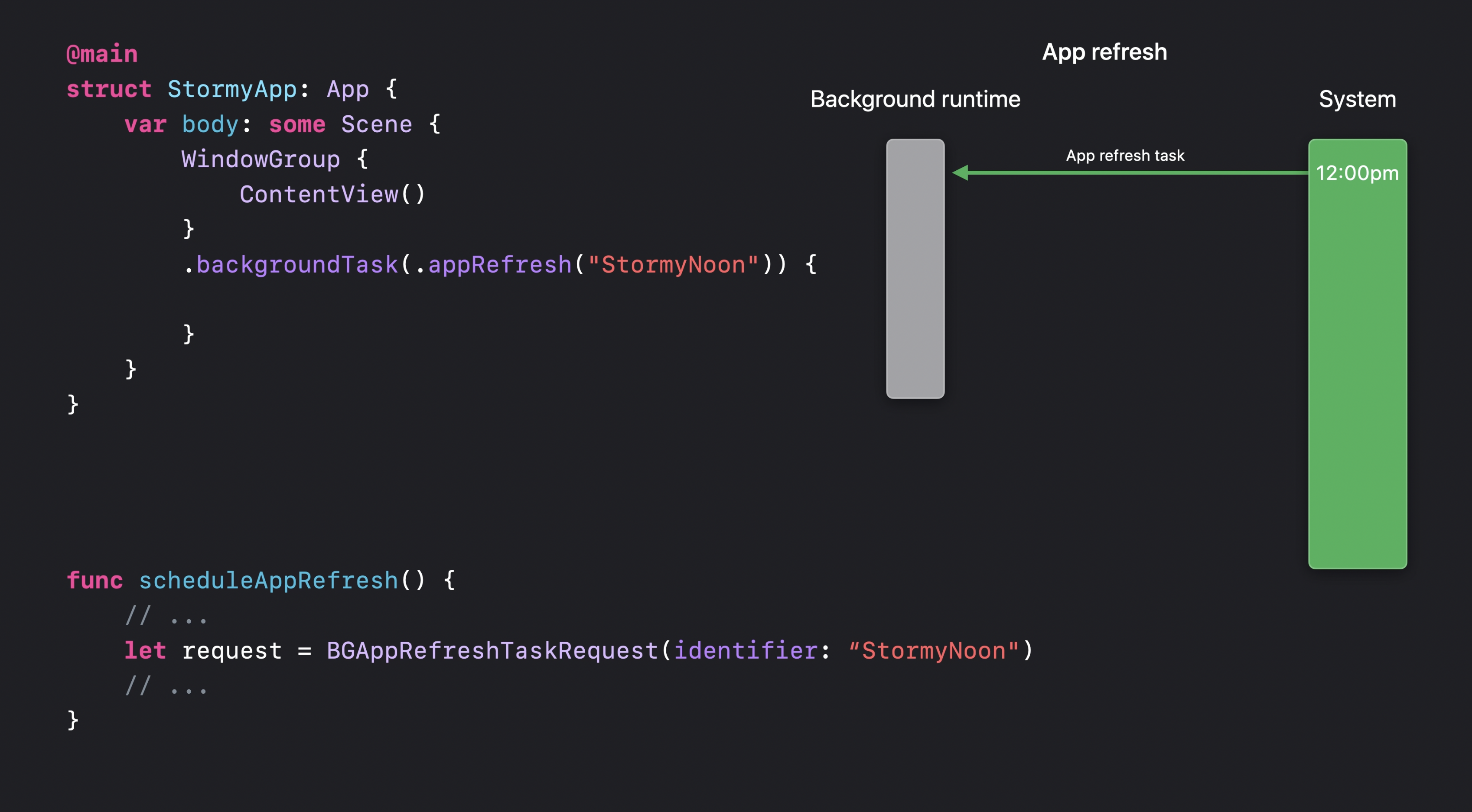
Task: Select the "StormyNoon" string in request line
Action: tap(934, 651)
